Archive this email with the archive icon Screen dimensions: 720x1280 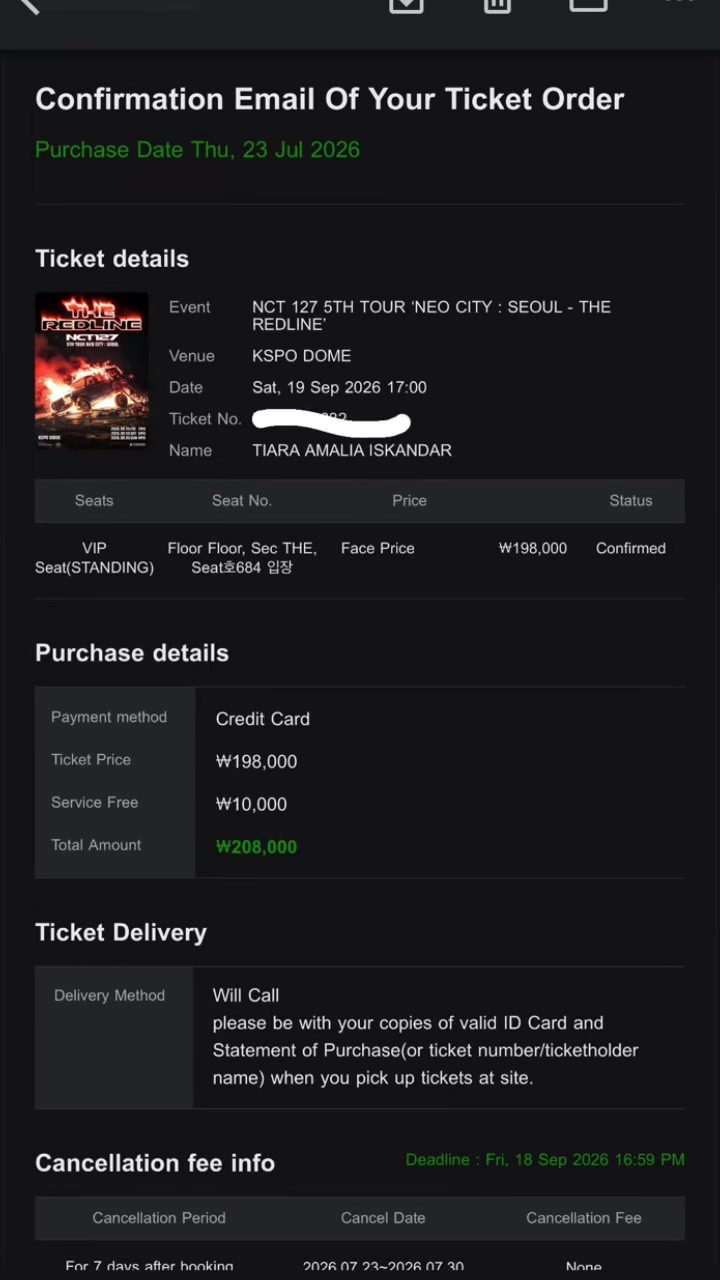(x=406, y=5)
